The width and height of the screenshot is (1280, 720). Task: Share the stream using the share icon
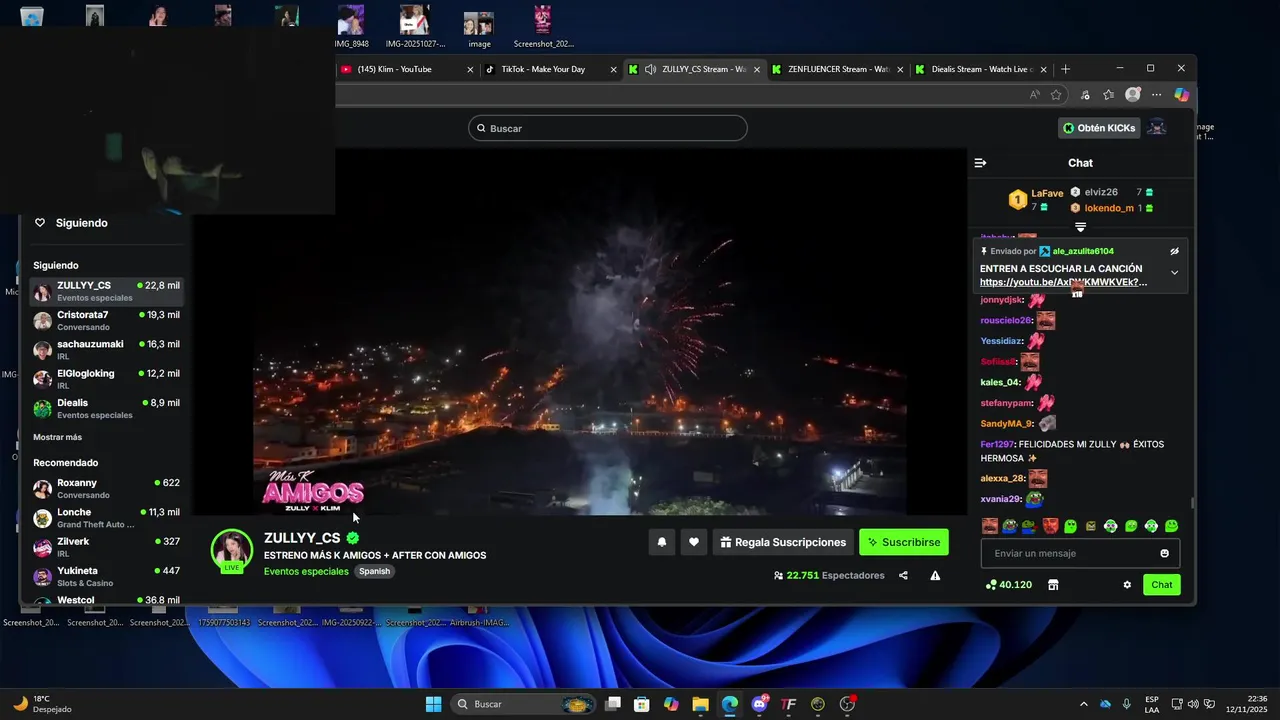coord(903,576)
